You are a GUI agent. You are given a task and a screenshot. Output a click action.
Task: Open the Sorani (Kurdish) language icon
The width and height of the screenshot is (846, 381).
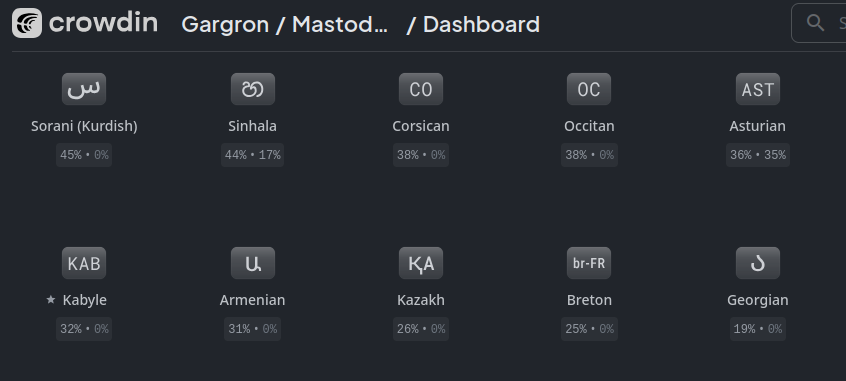pos(84,89)
